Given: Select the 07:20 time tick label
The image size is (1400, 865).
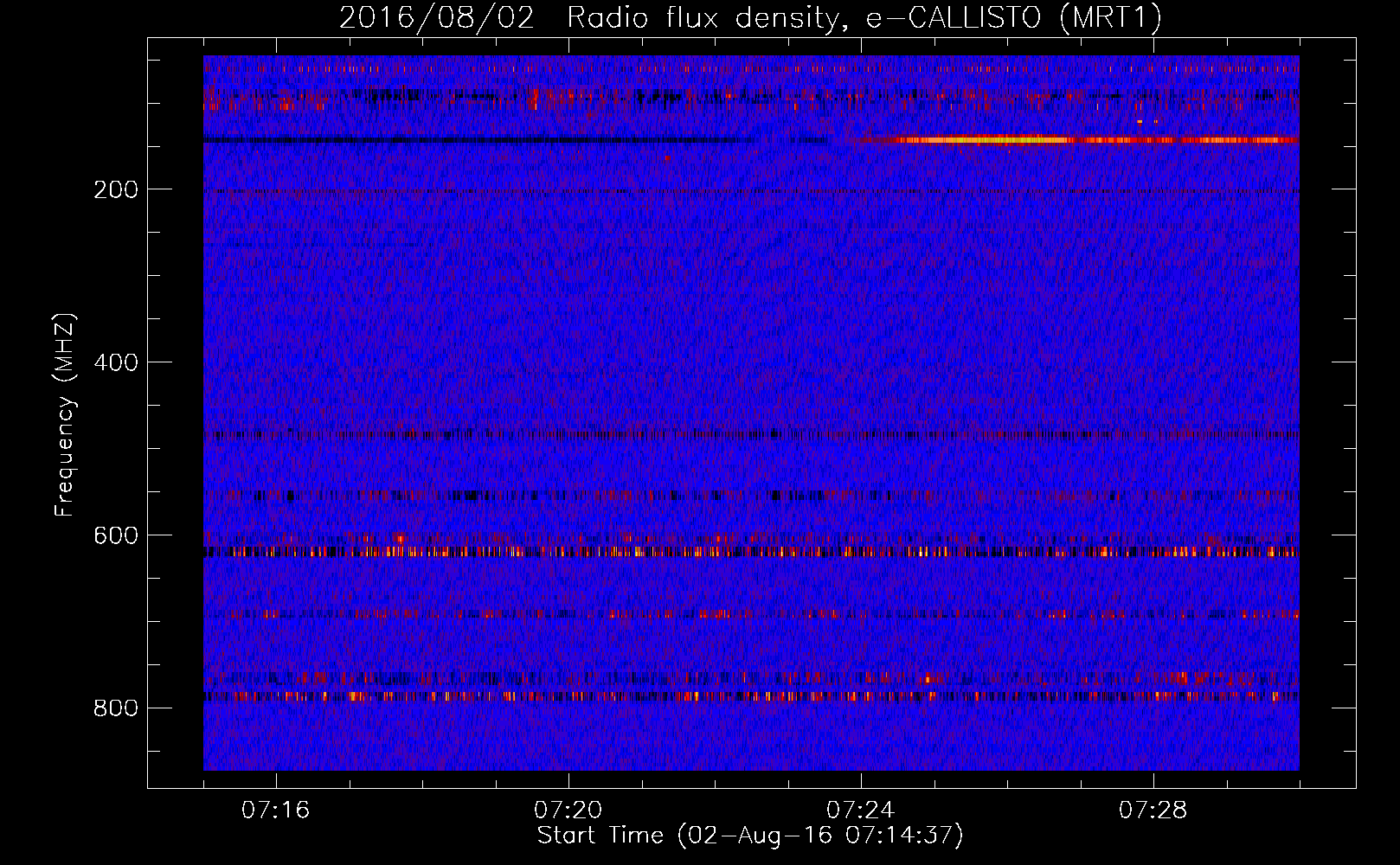Looking at the screenshot, I should (x=568, y=811).
